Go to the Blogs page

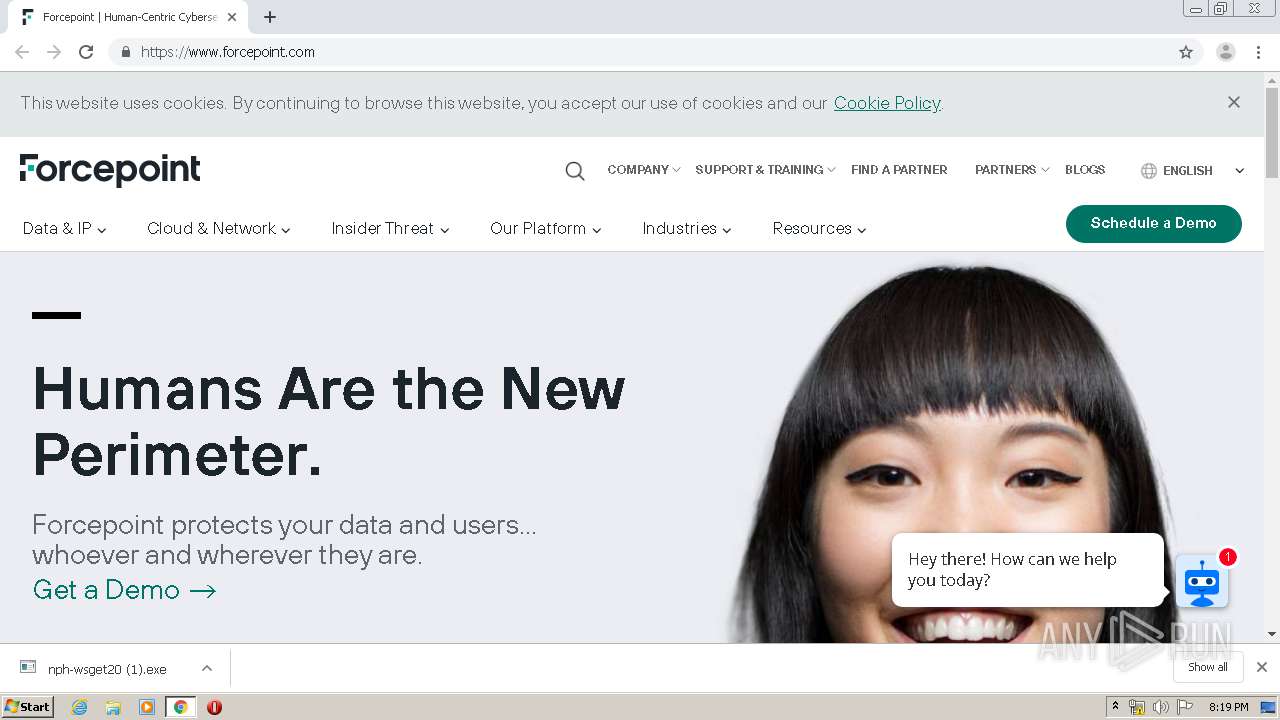[1085, 170]
